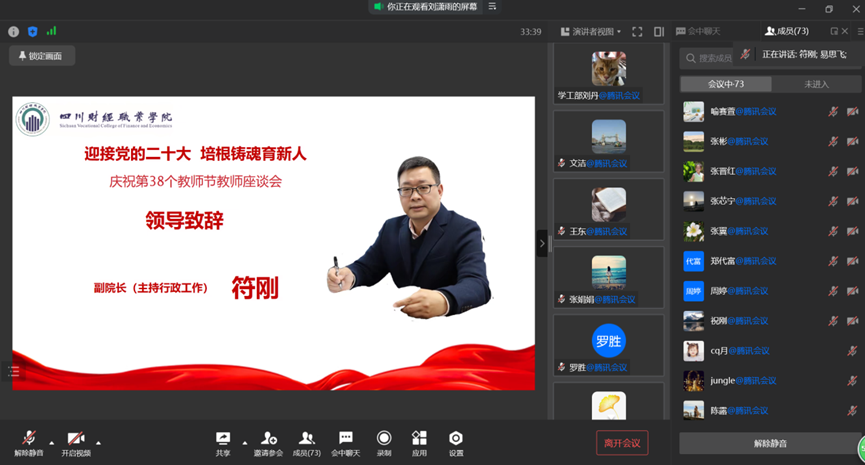Open meeting 设置 settings icon
The width and height of the screenshot is (865, 465).
pyautogui.click(x=456, y=438)
